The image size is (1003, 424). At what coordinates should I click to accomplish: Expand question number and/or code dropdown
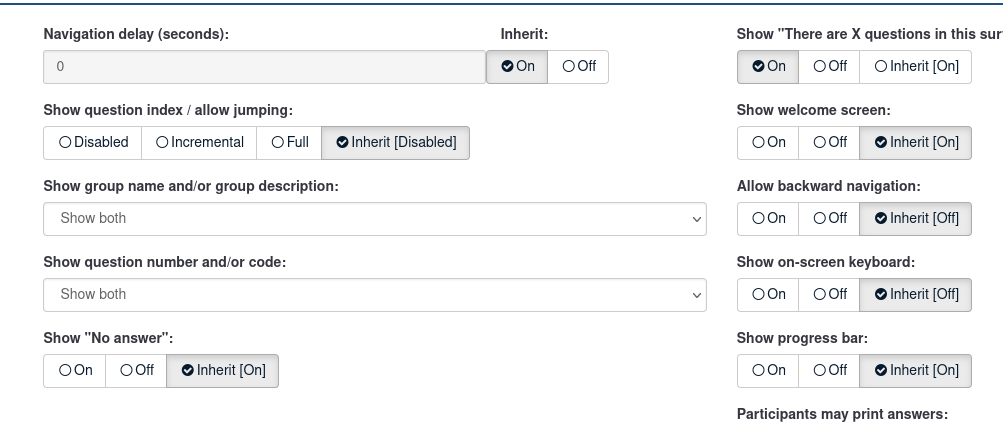click(374, 295)
